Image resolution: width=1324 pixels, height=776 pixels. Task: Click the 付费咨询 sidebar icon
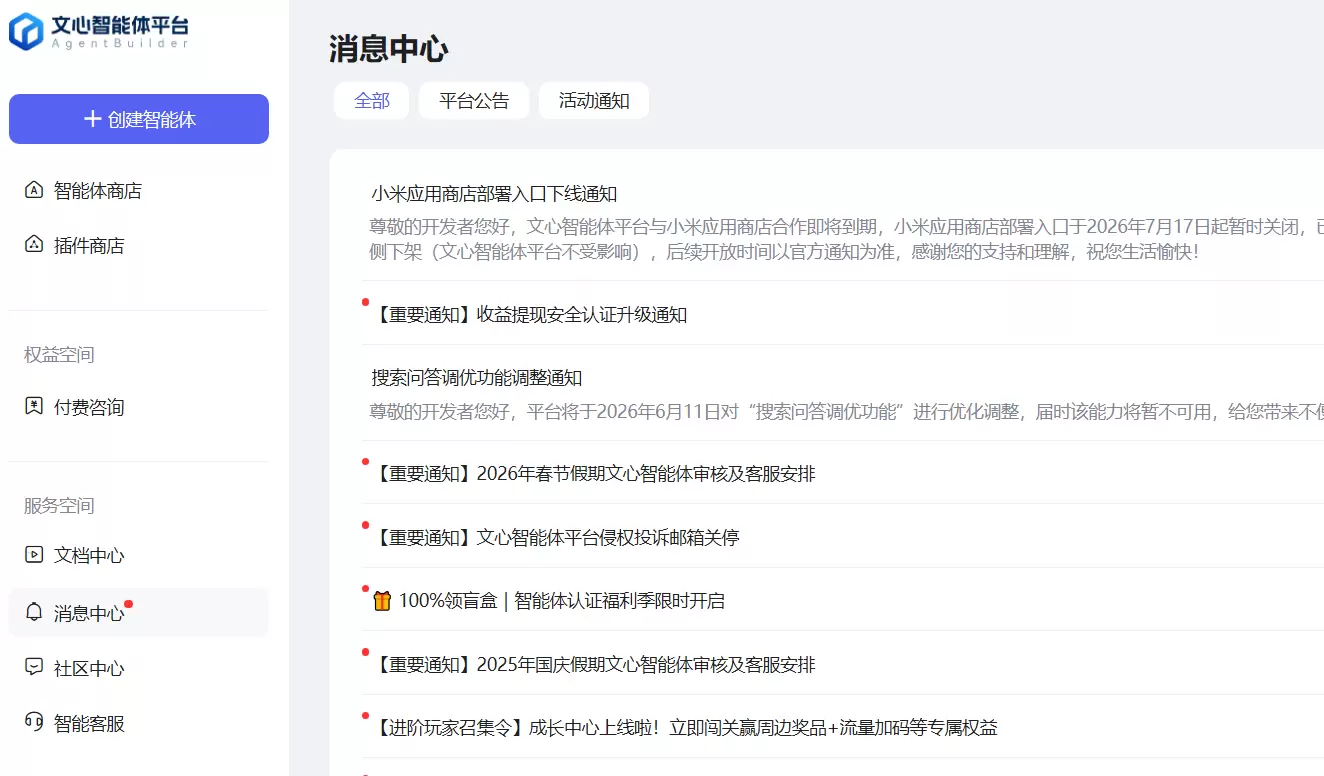click(34, 406)
